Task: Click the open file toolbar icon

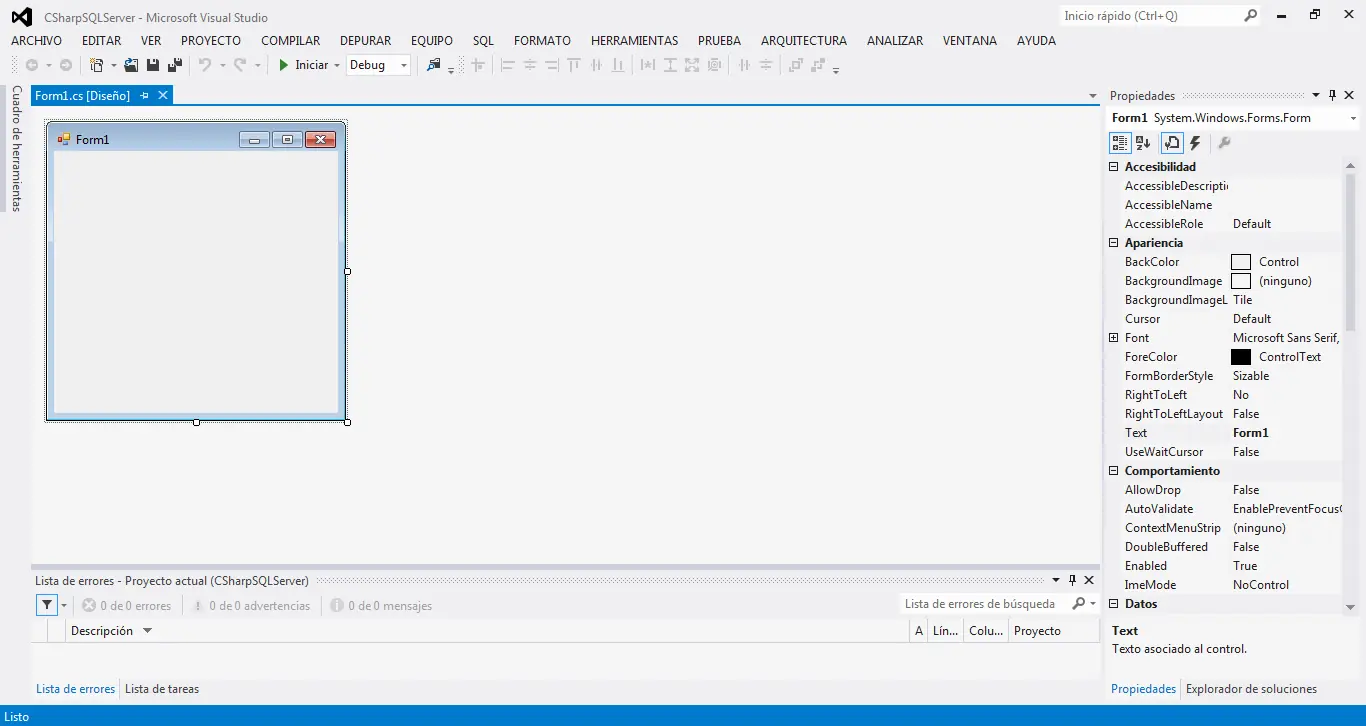Action: click(131, 65)
